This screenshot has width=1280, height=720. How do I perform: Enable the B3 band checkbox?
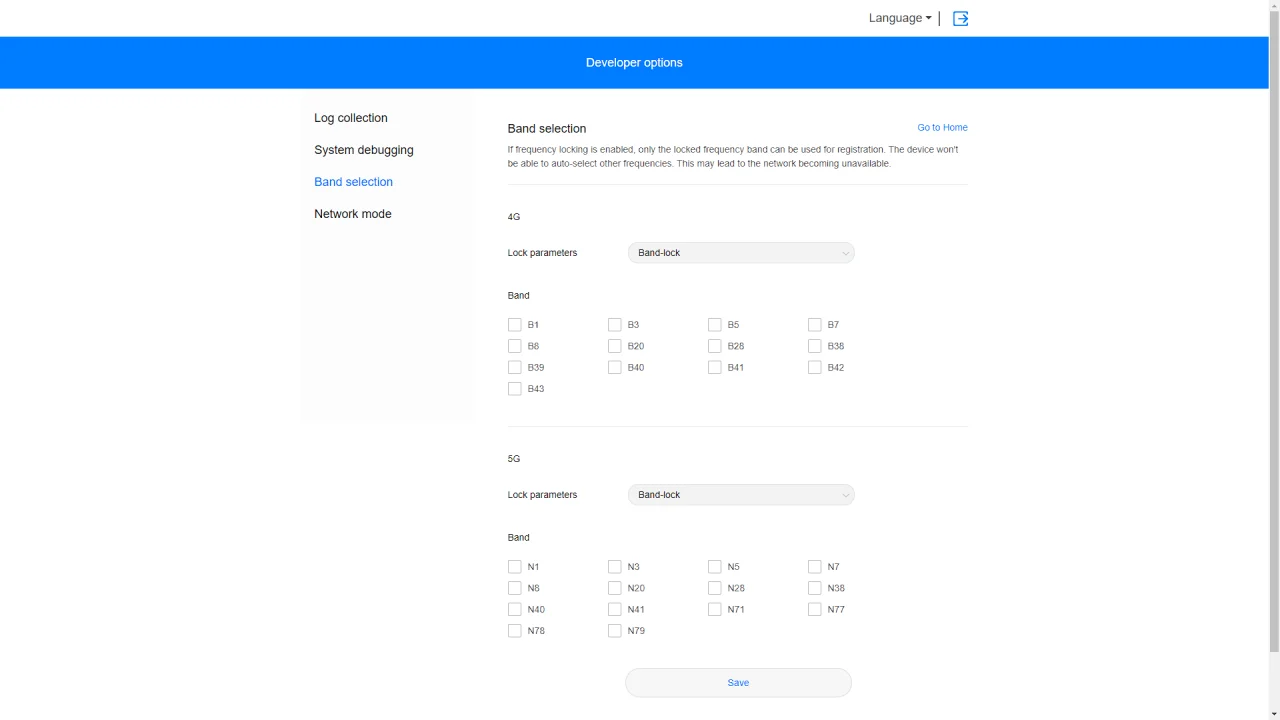[x=614, y=325]
